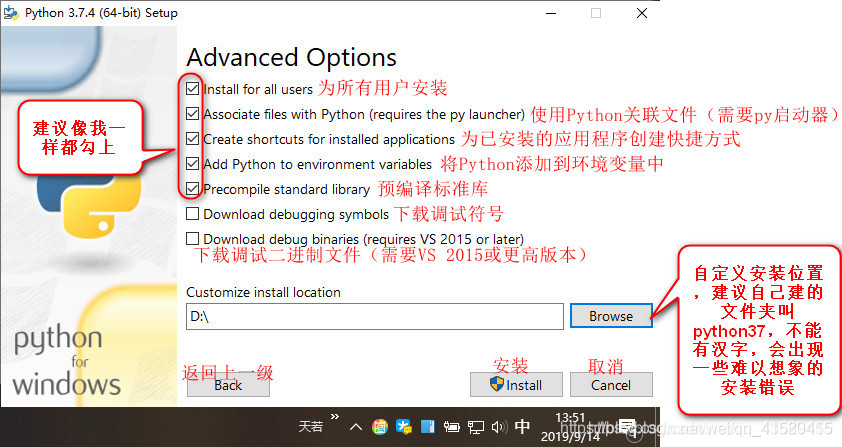Screen dimensions: 842x447
Task: Open the blue chat-bubble tray icon
Action: (x=403, y=427)
